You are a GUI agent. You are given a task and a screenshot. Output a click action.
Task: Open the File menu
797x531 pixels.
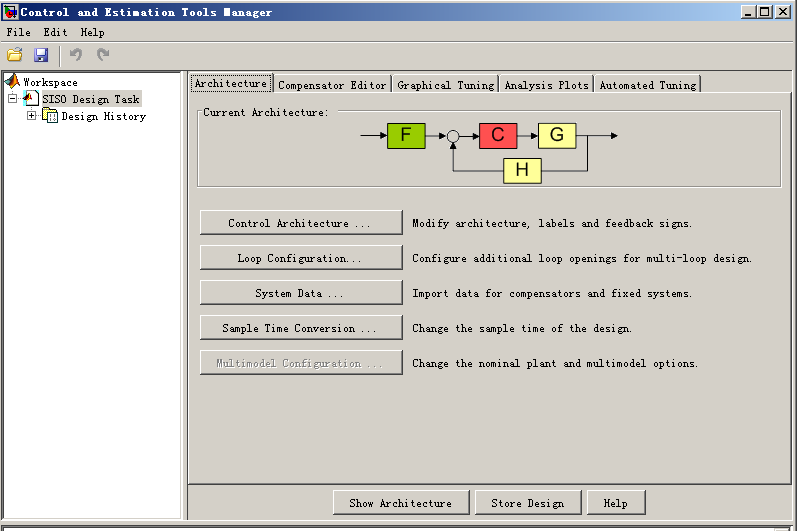(x=18, y=33)
